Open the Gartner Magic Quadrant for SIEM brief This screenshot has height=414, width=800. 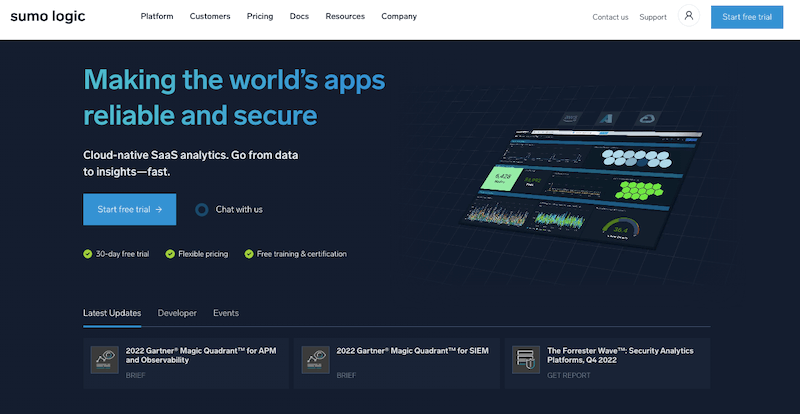pyautogui.click(x=396, y=363)
